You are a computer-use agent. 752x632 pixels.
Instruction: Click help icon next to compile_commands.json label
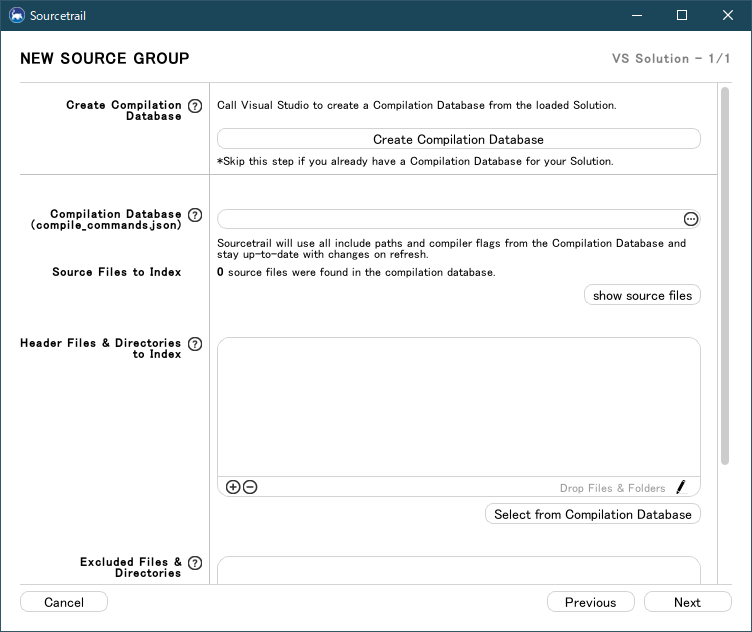[x=195, y=215]
